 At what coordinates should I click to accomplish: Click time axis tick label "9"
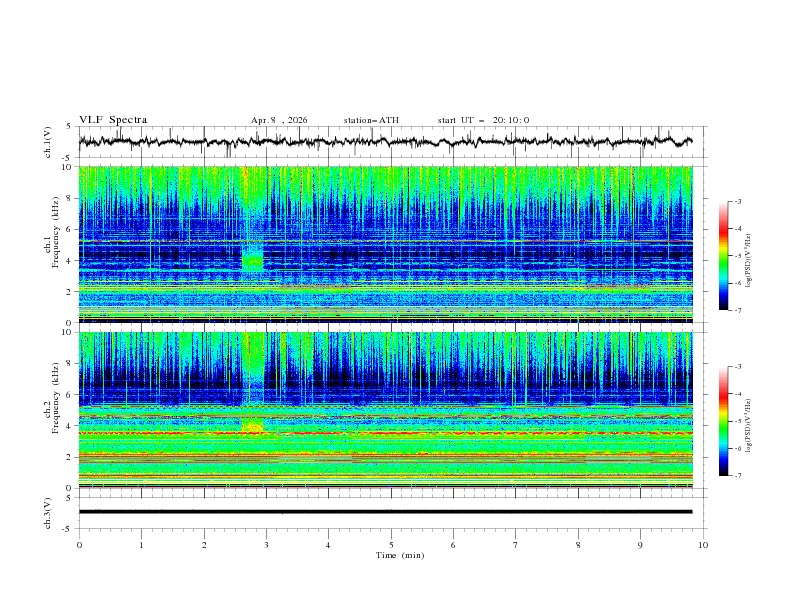click(640, 545)
